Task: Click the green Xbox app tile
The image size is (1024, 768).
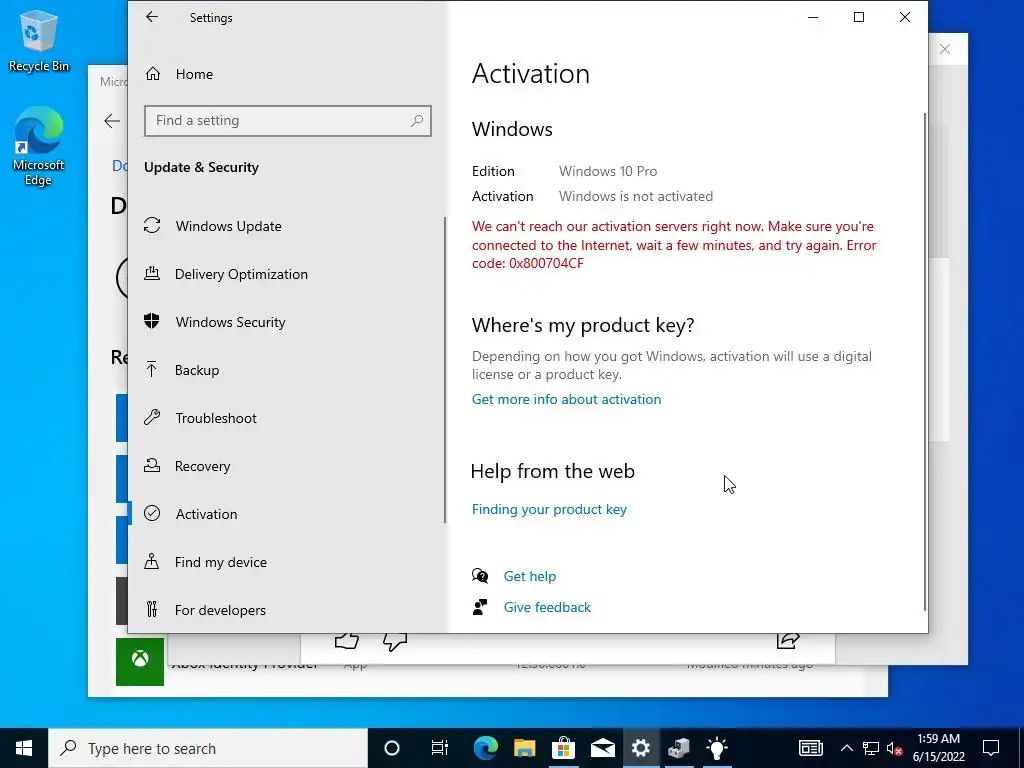Action: (x=140, y=661)
